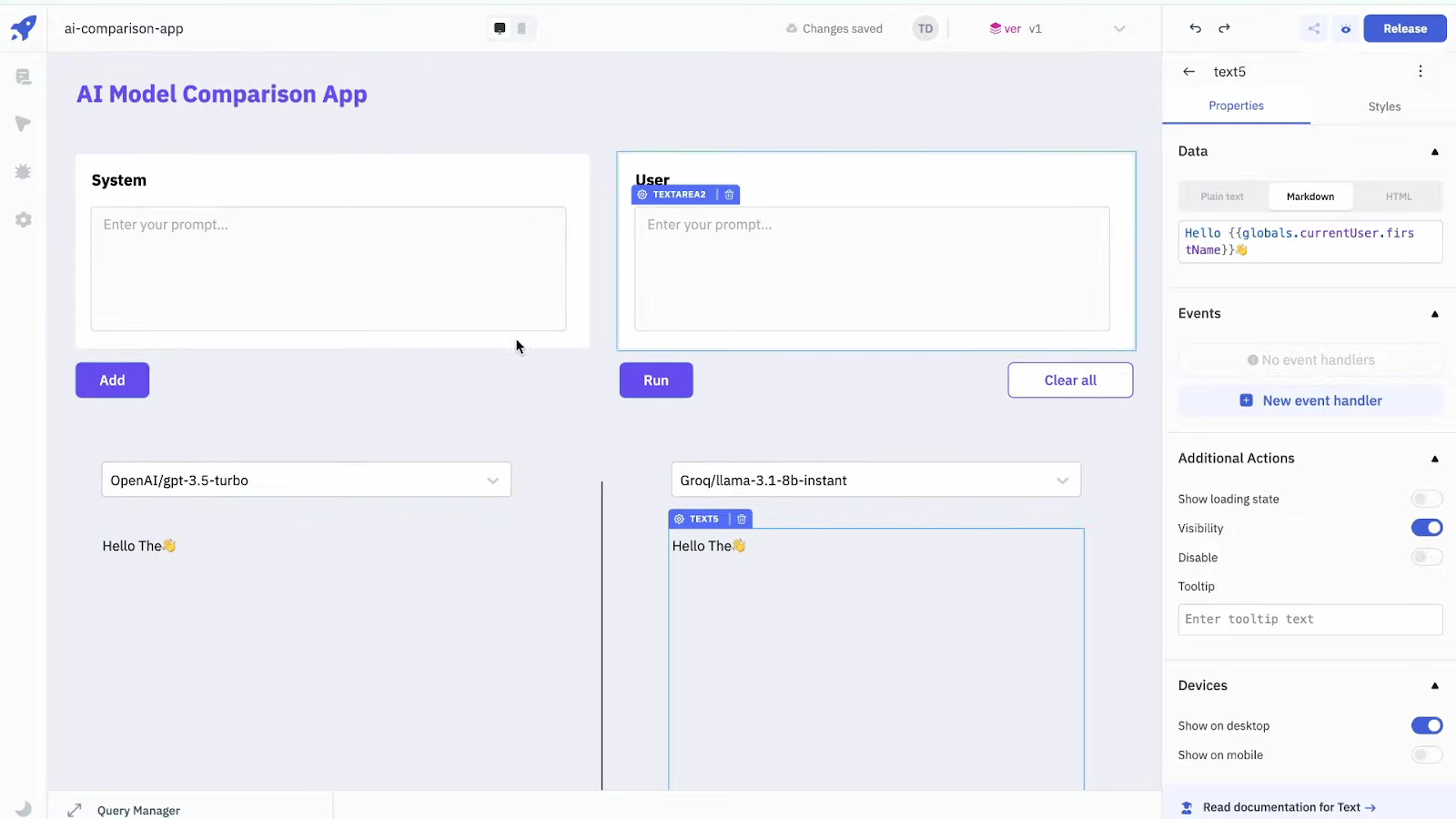The image size is (1456, 819).
Task: Open the Debugger bug icon
Action: 24,172
